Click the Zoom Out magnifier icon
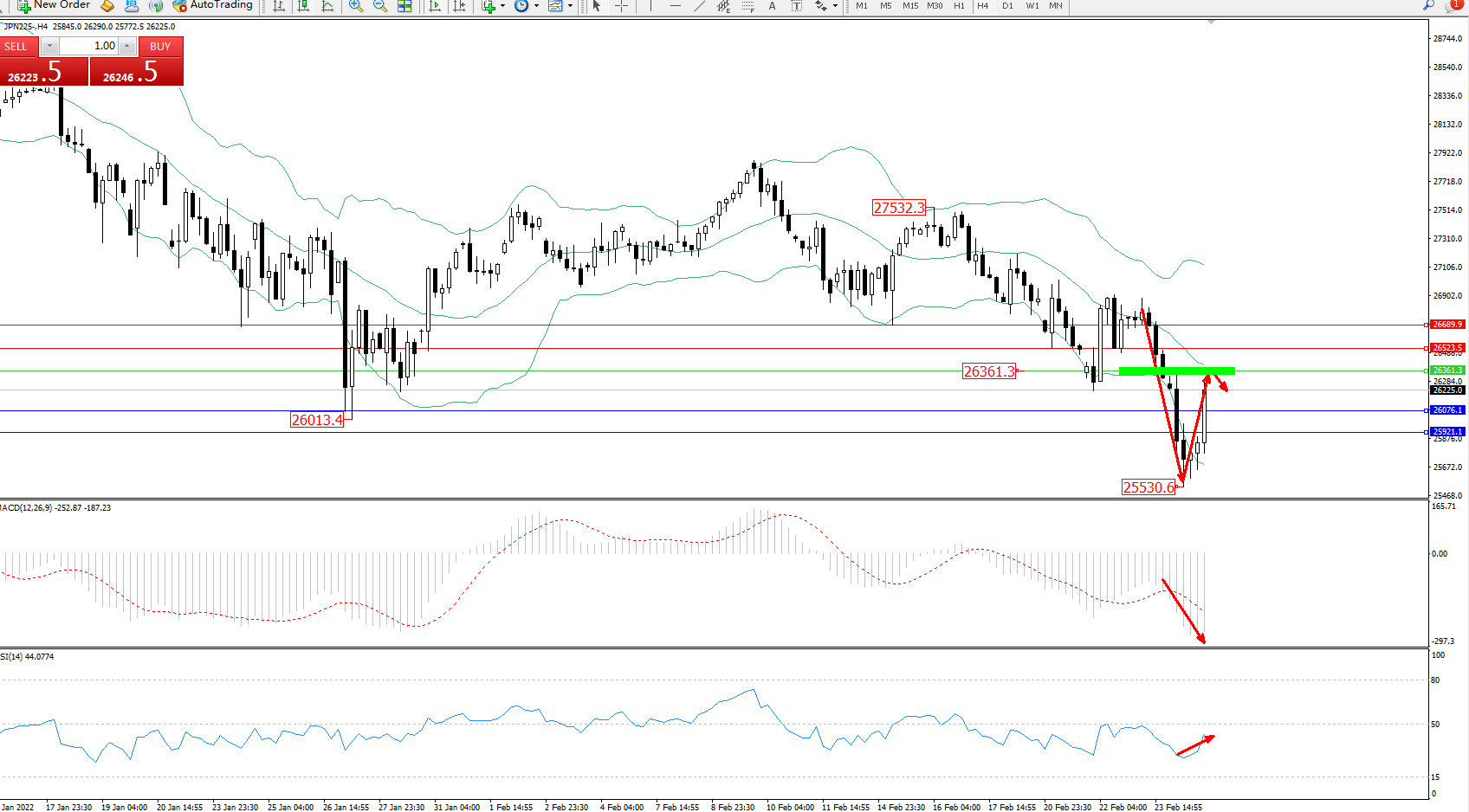The image size is (1469, 812). tap(379, 6)
